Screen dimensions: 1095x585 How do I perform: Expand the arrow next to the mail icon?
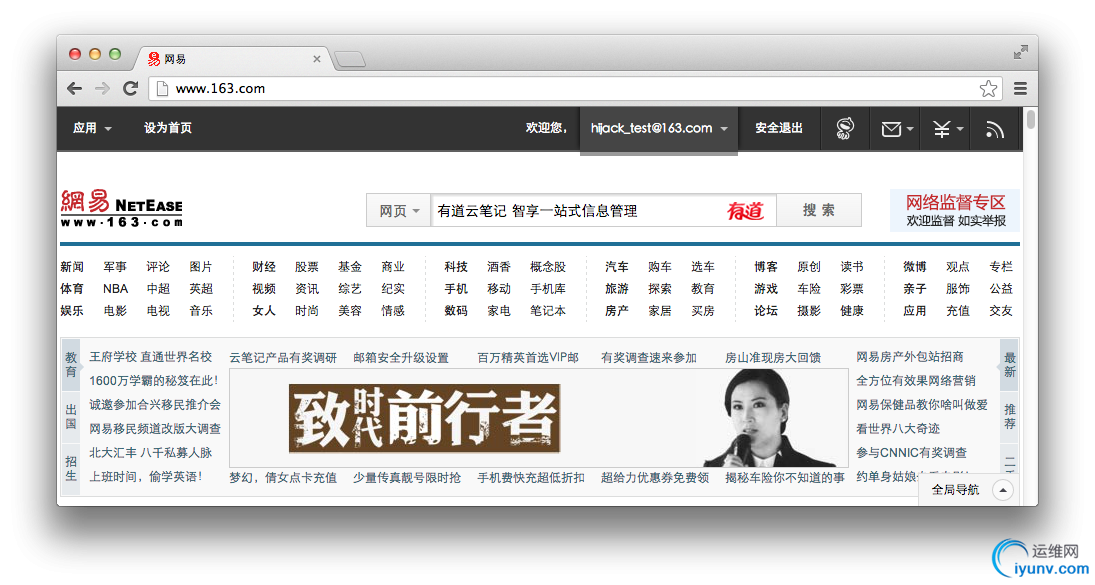(x=910, y=129)
